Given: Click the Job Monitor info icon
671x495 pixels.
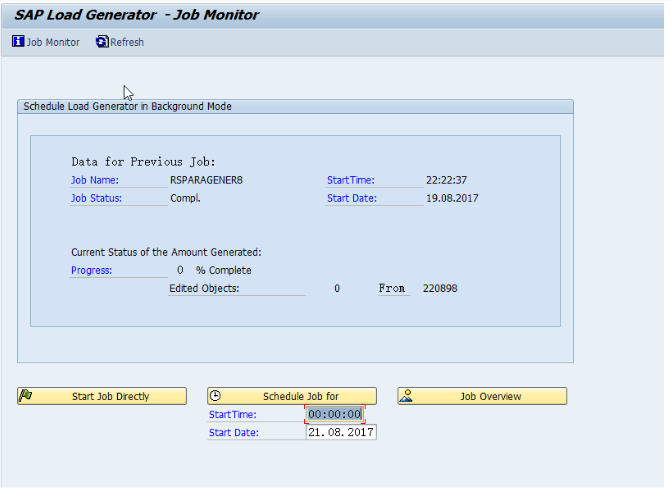Looking at the screenshot, I should (x=18, y=42).
